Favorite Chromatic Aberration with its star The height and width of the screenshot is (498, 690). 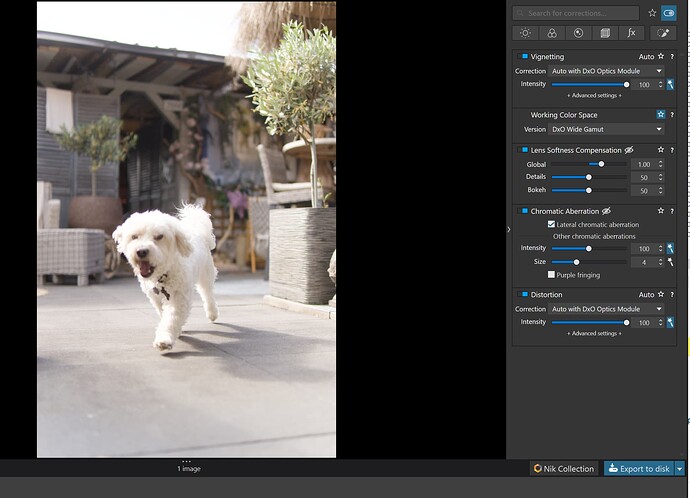661,211
